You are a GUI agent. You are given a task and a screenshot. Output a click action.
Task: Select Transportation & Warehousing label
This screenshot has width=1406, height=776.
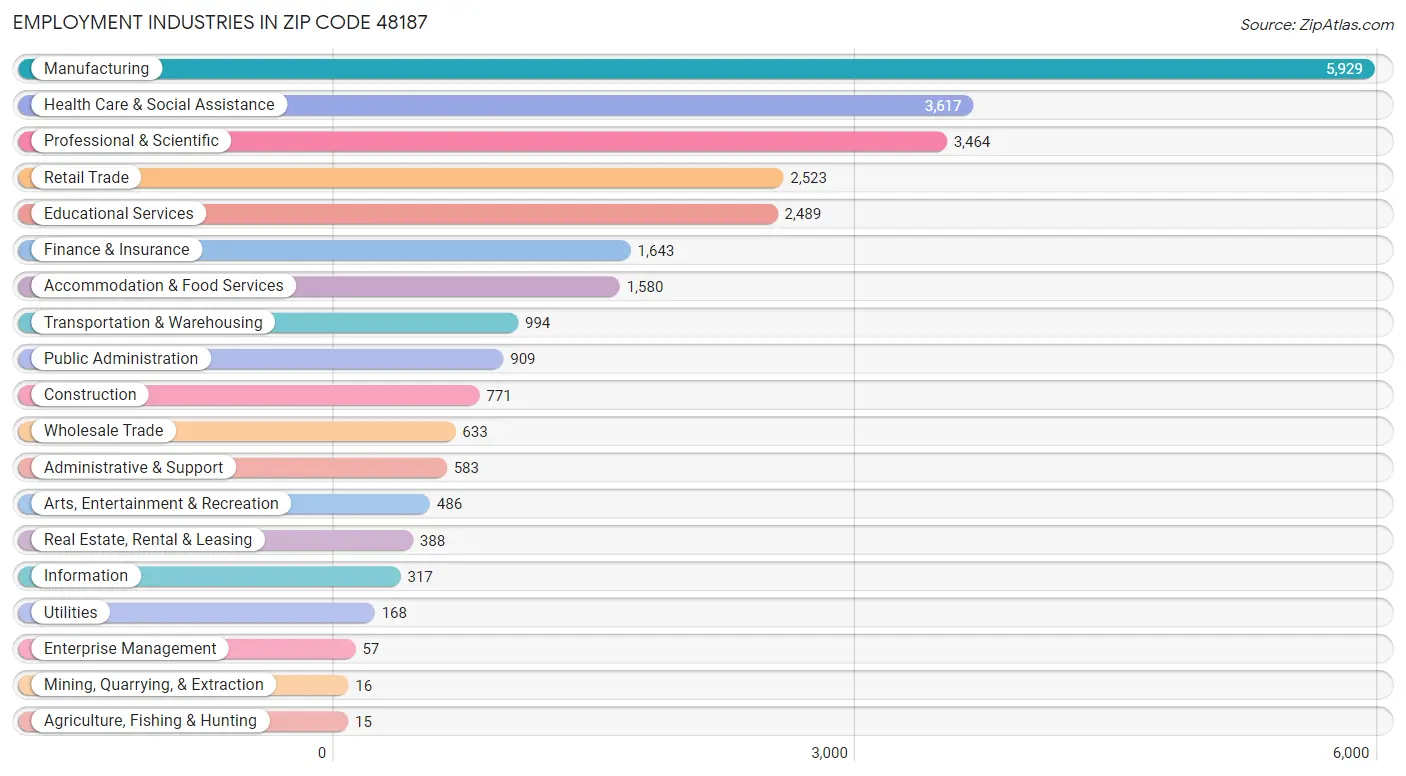coord(153,322)
